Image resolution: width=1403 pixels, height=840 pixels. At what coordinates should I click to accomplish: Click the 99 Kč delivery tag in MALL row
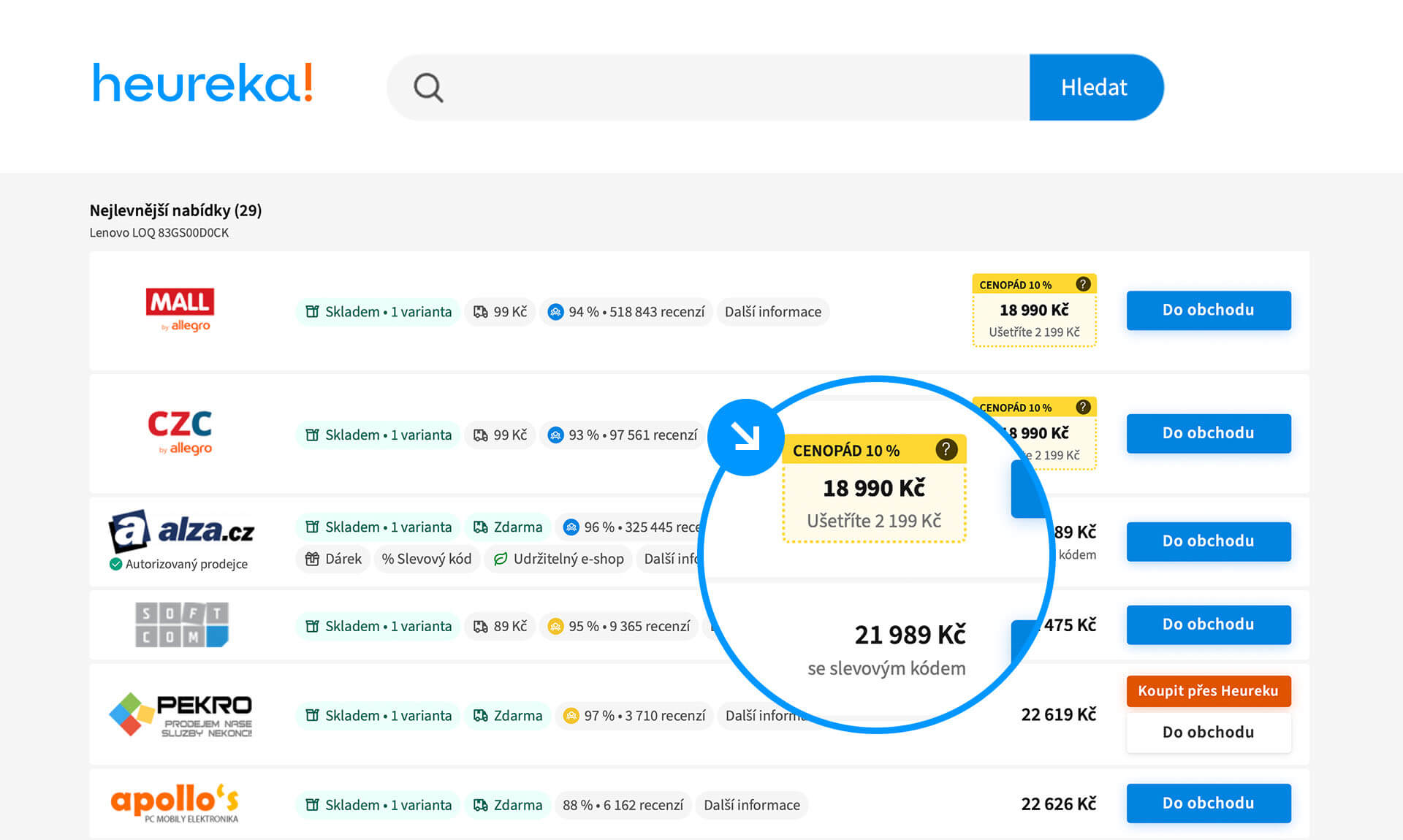point(501,312)
